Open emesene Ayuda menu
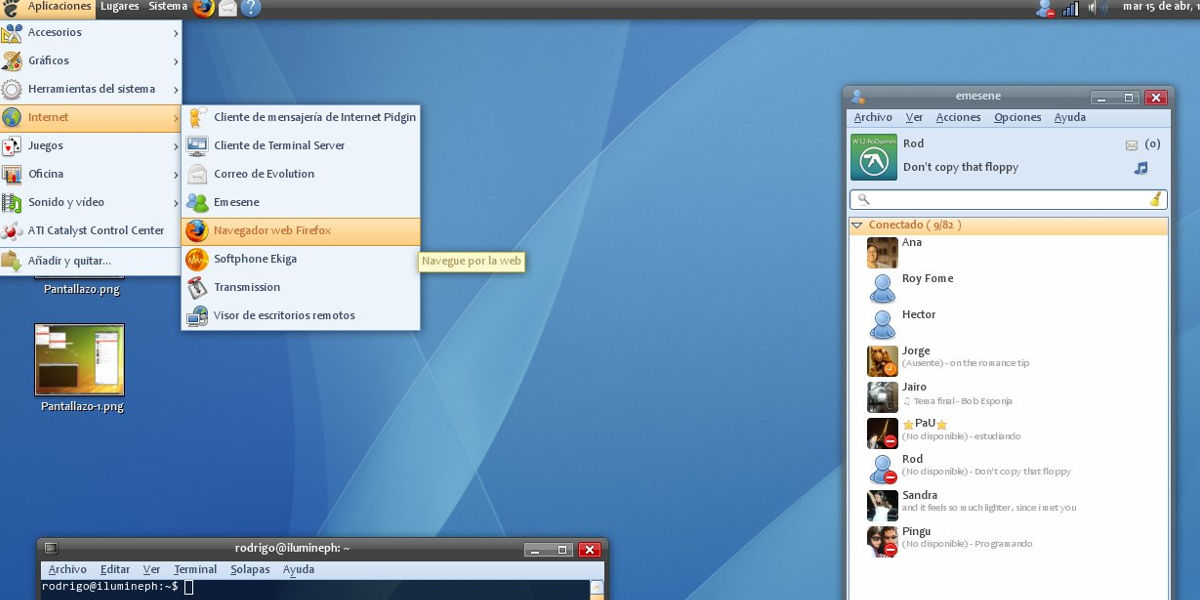The width and height of the screenshot is (1200, 600). click(1070, 117)
